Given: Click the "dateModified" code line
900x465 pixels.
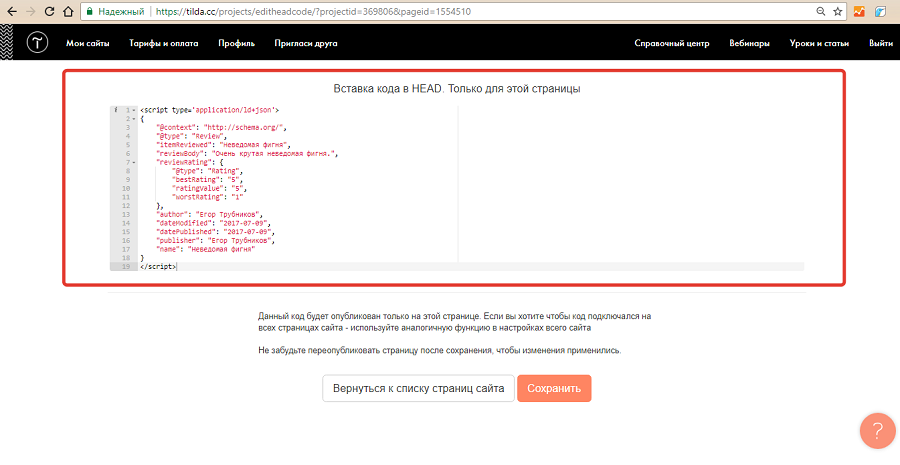Looking at the screenshot, I should click(213, 223).
